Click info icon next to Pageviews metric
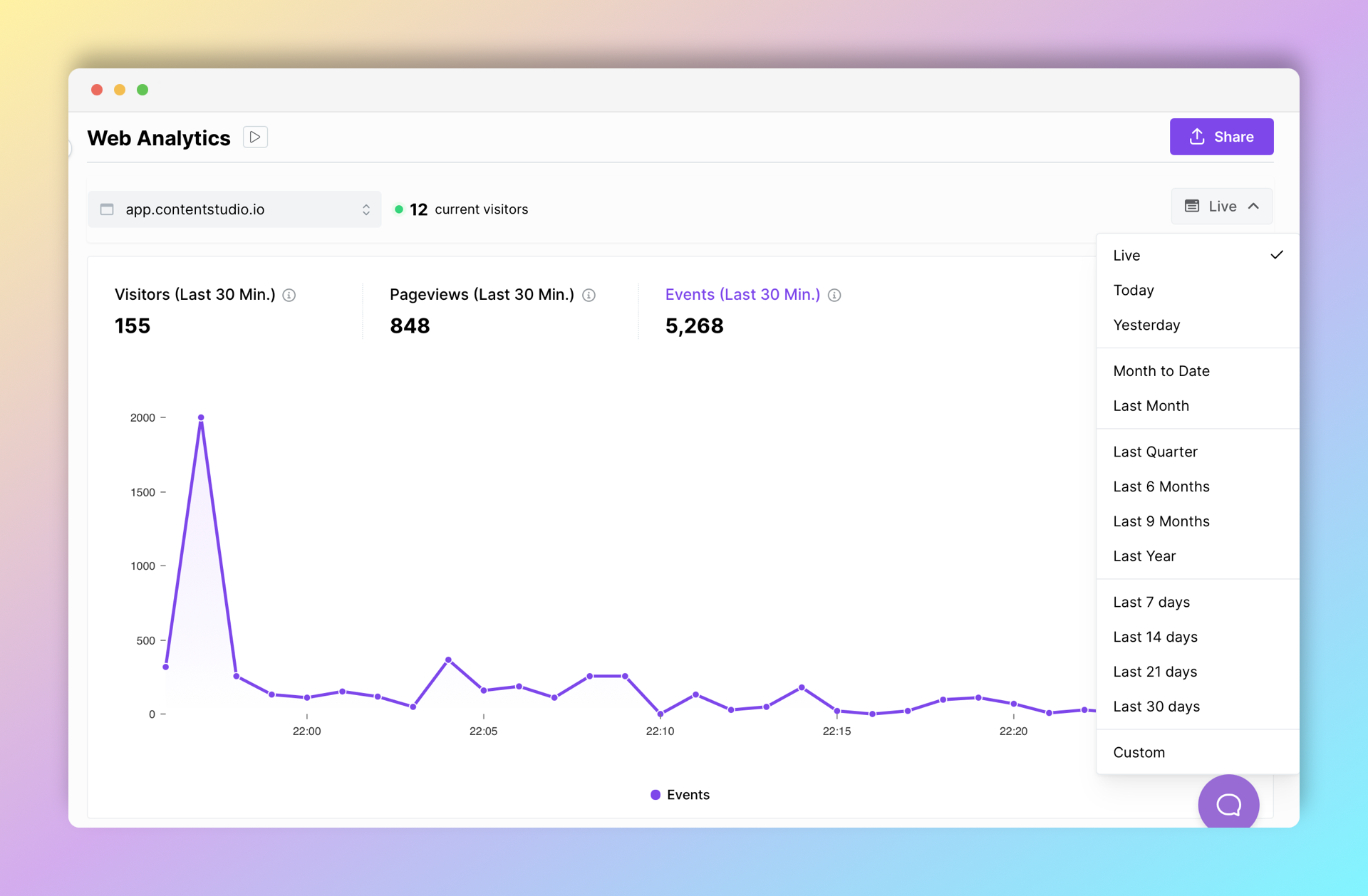This screenshot has height=896, width=1368. point(589,295)
